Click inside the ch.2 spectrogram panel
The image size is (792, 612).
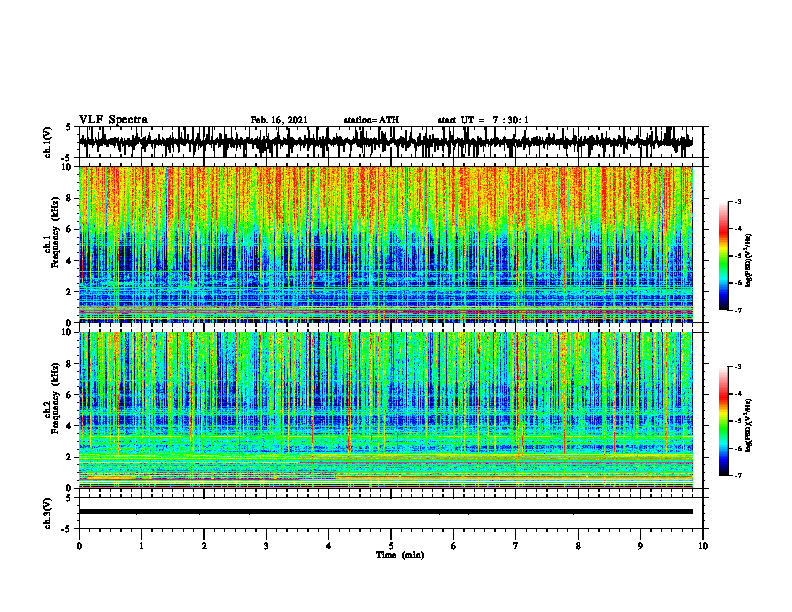(385, 410)
